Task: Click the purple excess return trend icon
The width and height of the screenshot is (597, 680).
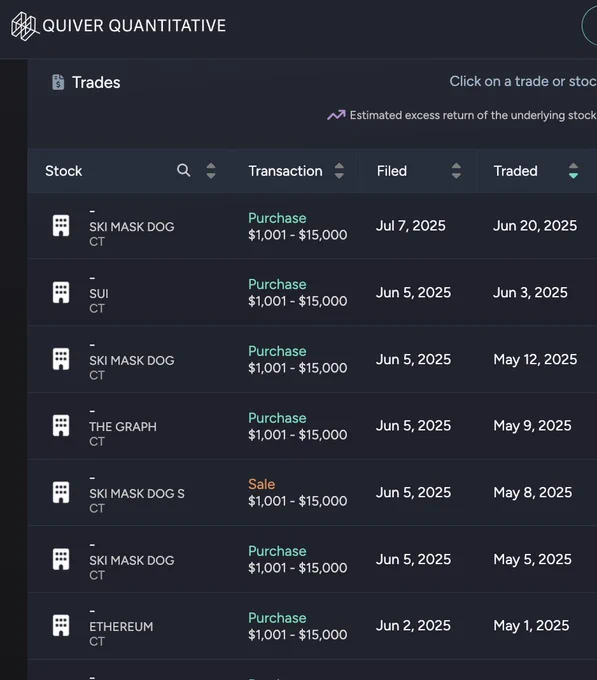Action: click(x=336, y=115)
